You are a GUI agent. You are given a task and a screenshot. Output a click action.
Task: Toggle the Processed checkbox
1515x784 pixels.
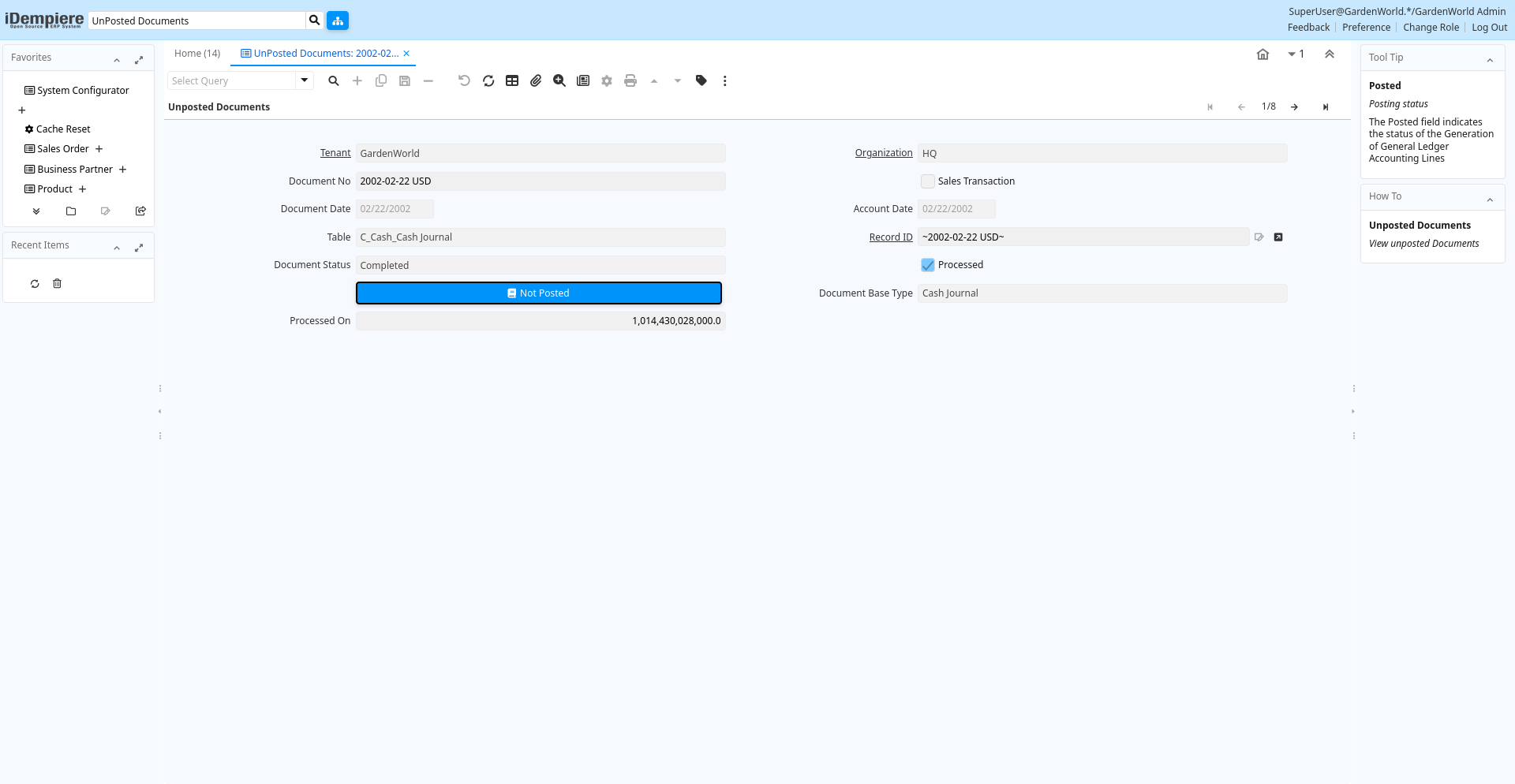tap(928, 265)
